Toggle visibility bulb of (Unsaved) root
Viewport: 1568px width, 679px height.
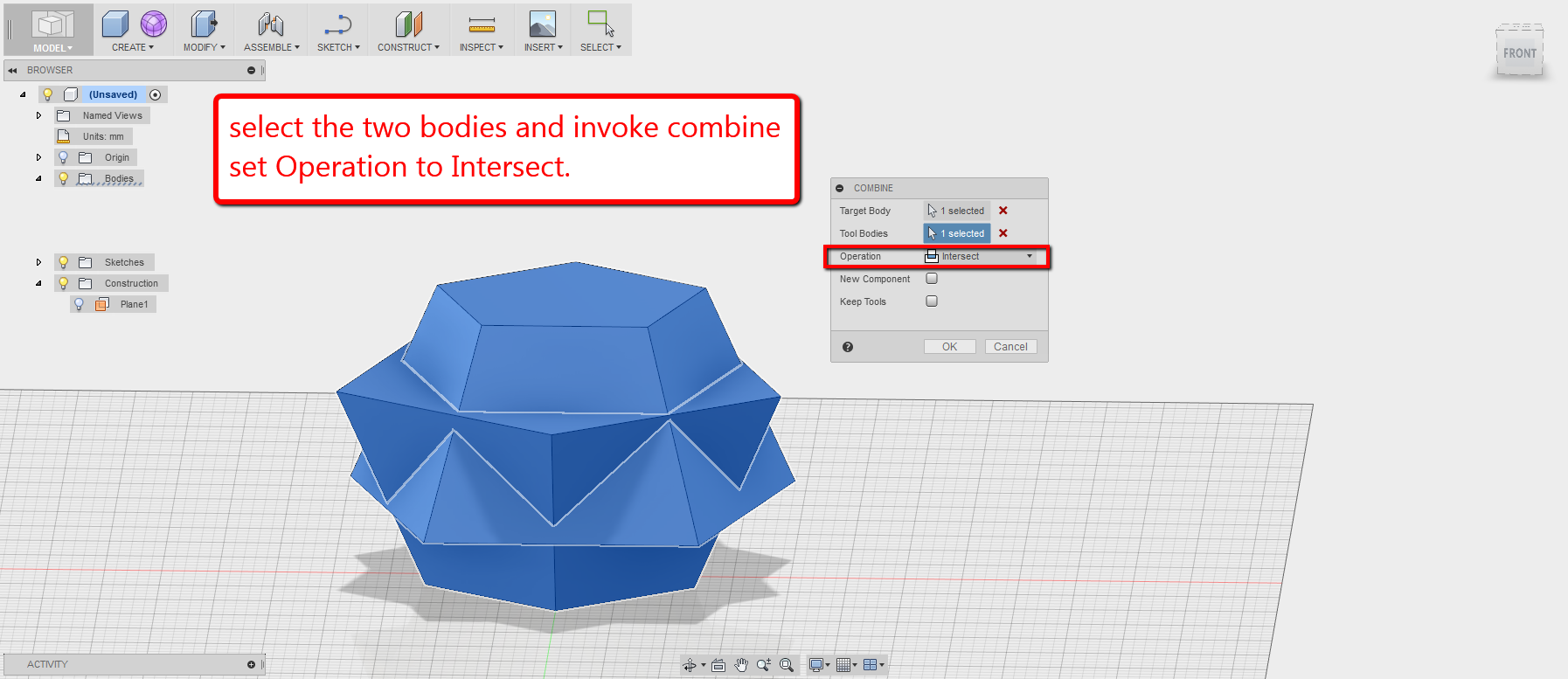click(48, 94)
